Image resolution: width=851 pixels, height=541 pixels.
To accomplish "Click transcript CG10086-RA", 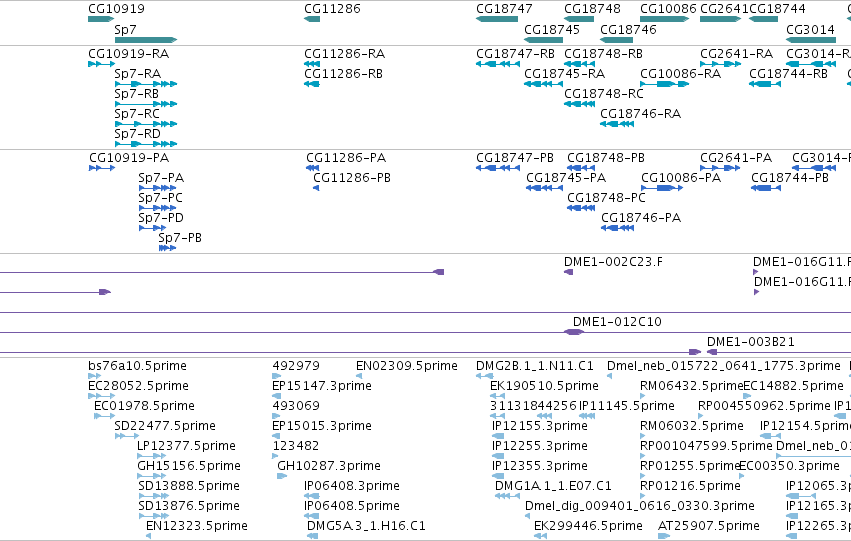I will pyautogui.click(x=681, y=74).
